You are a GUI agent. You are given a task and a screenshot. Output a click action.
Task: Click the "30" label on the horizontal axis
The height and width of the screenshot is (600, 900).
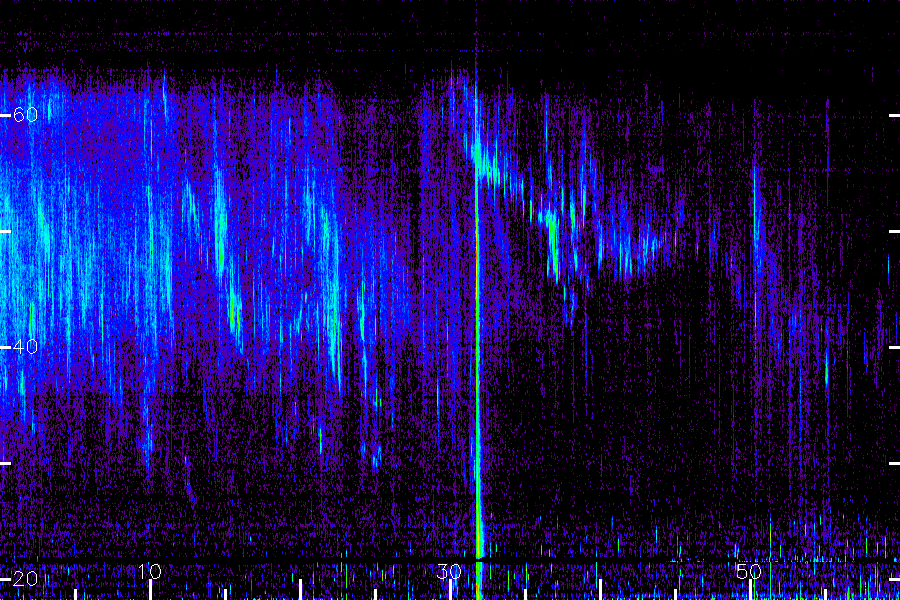[449, 571]
